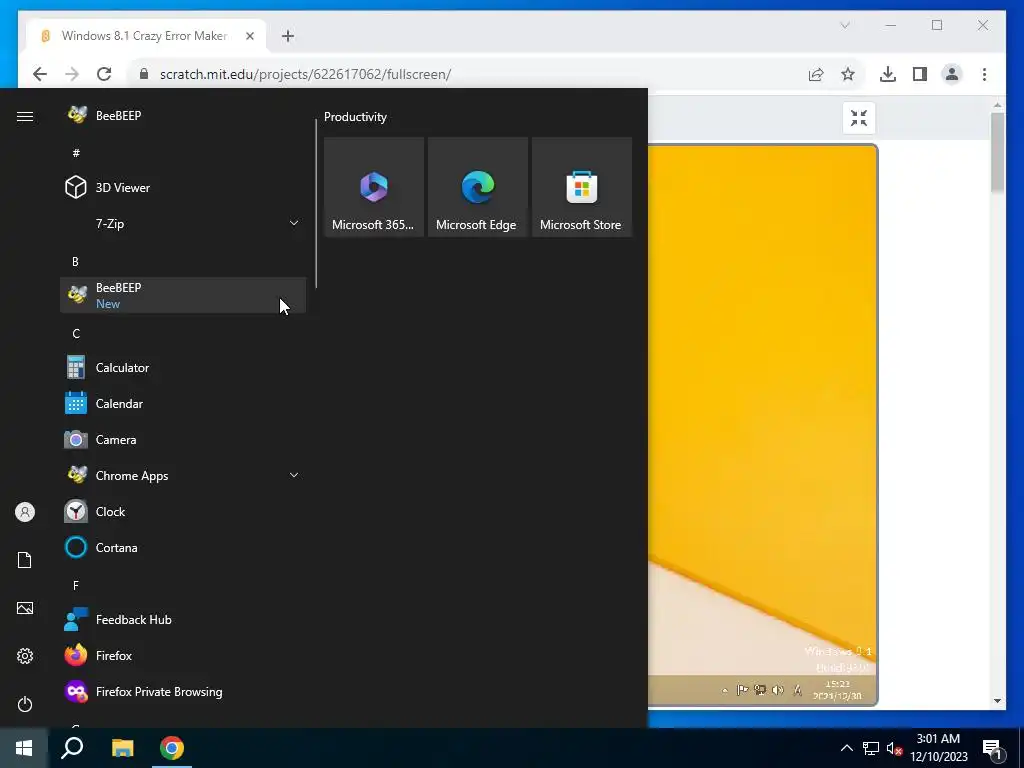Go forward in Chrome
Viewport: 1024px width, 768px height.
pos(72,74)
